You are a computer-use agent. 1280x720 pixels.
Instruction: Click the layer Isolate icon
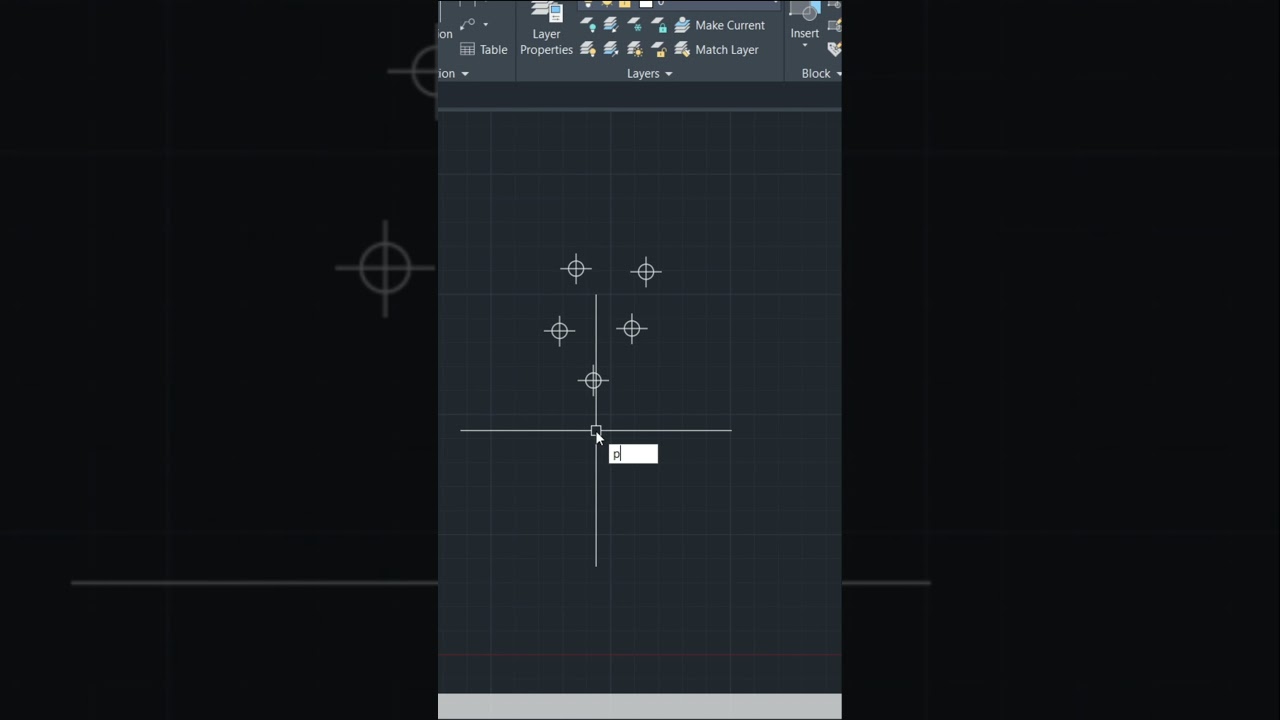point(611,25)
